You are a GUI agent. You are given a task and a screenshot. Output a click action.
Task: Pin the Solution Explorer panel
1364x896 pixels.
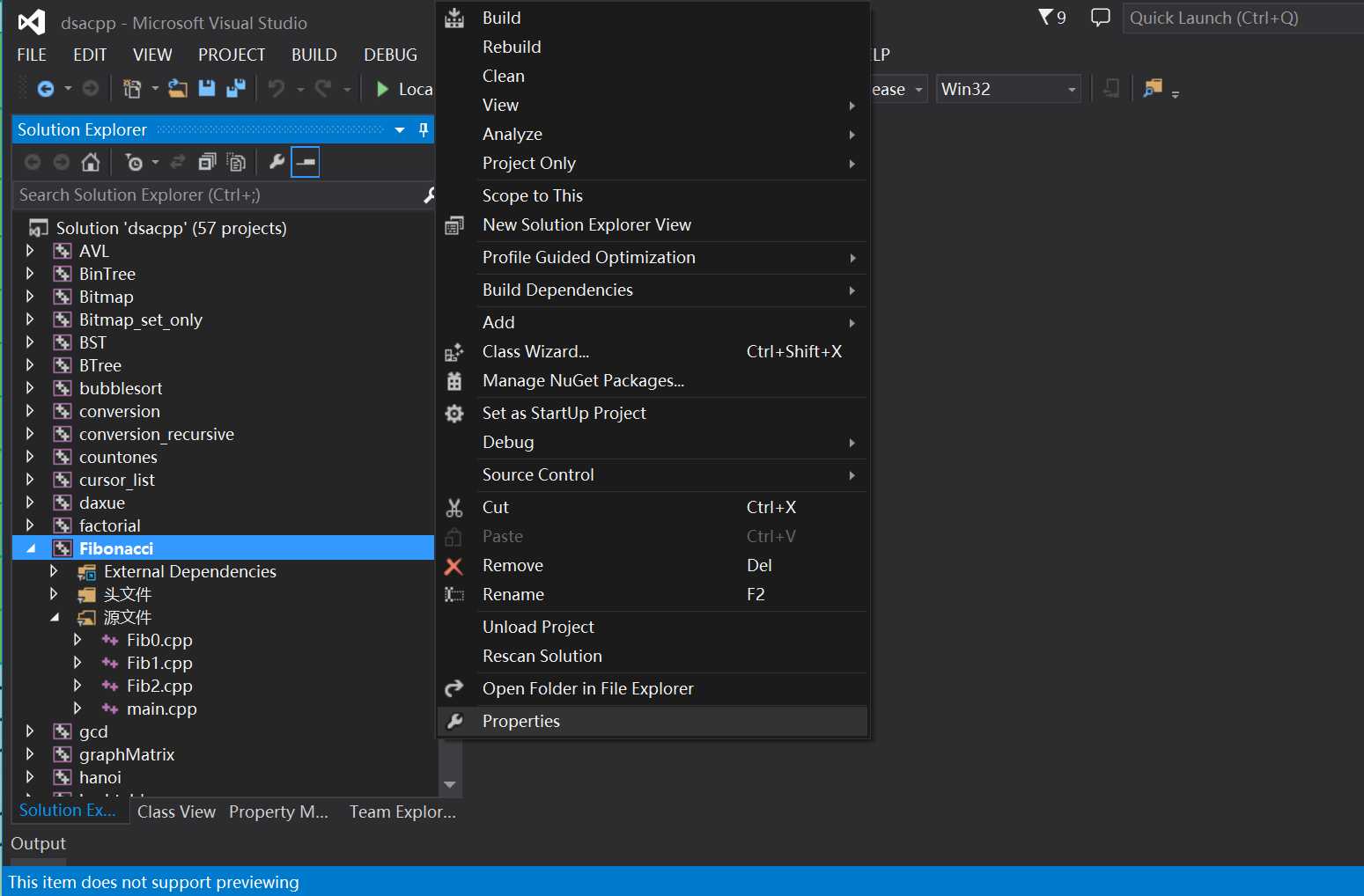tap(424, 130)
